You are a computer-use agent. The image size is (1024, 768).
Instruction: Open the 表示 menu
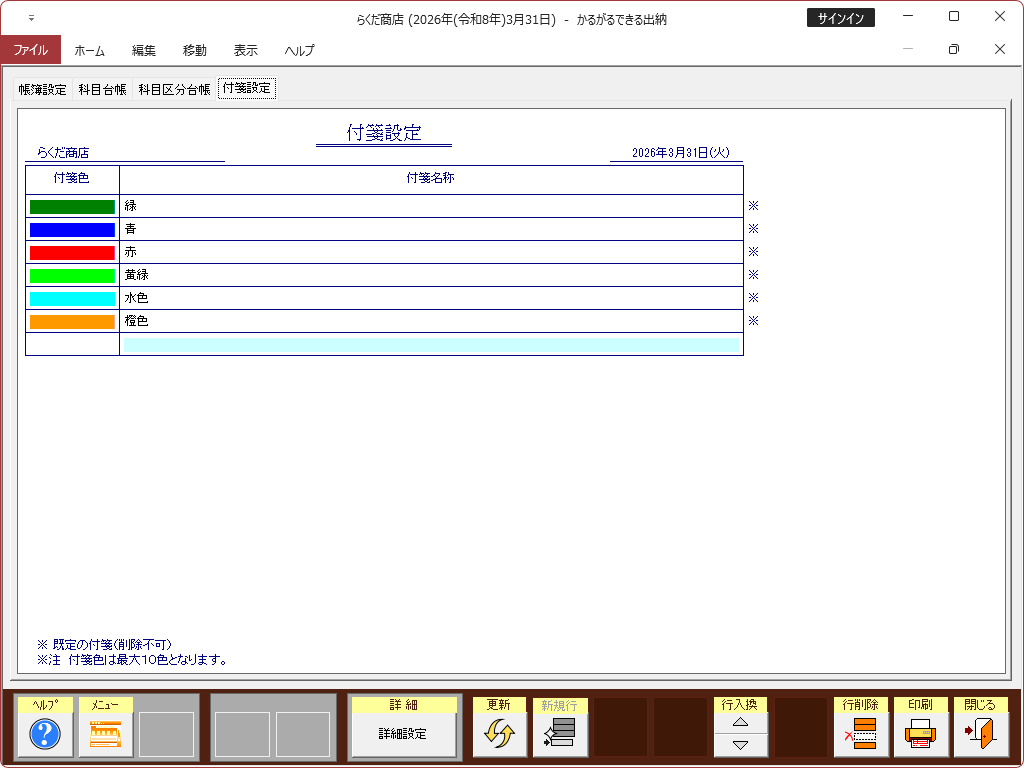245,50
